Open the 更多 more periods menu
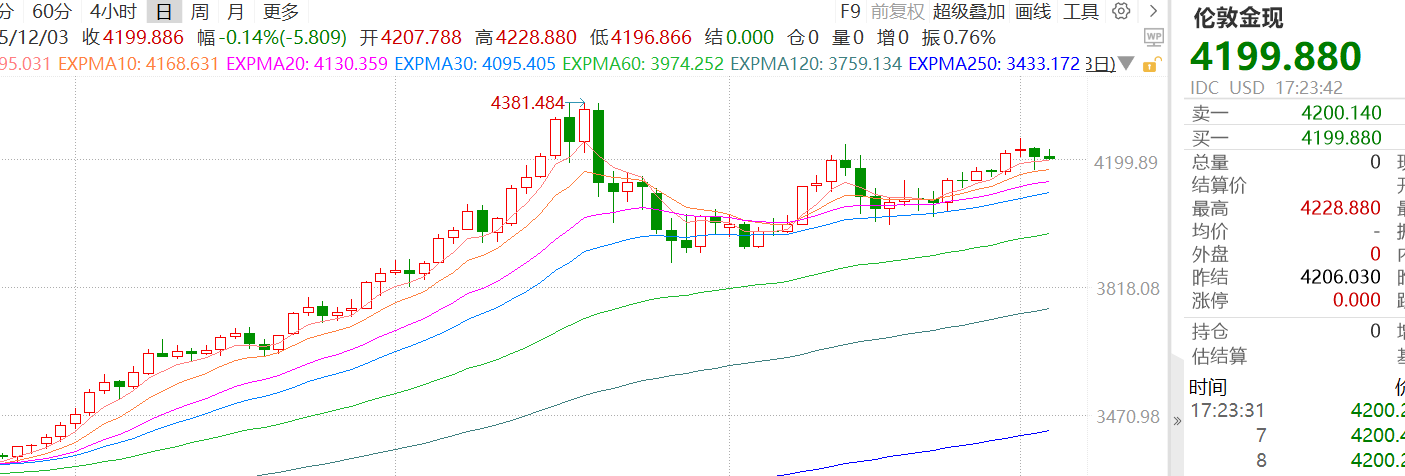Viewport: 1405px width, 476px height. 281,12
